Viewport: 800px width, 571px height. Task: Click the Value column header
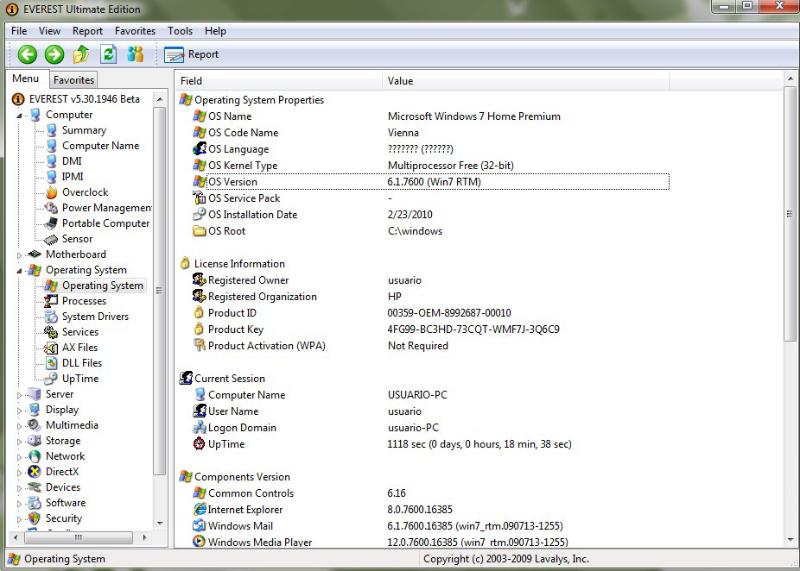[526, 81]
